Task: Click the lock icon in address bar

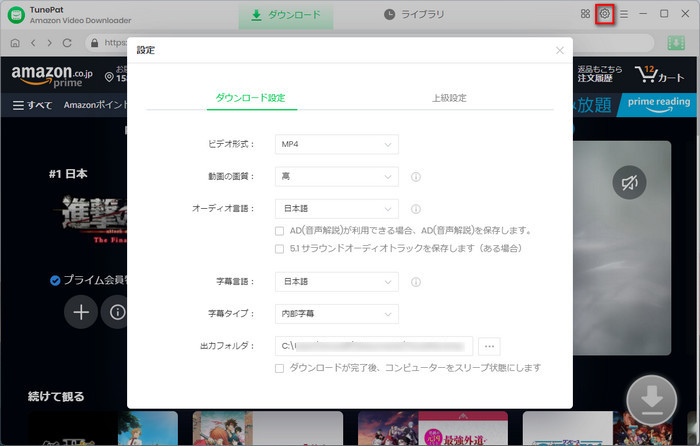Action: [x=94, y=42]
